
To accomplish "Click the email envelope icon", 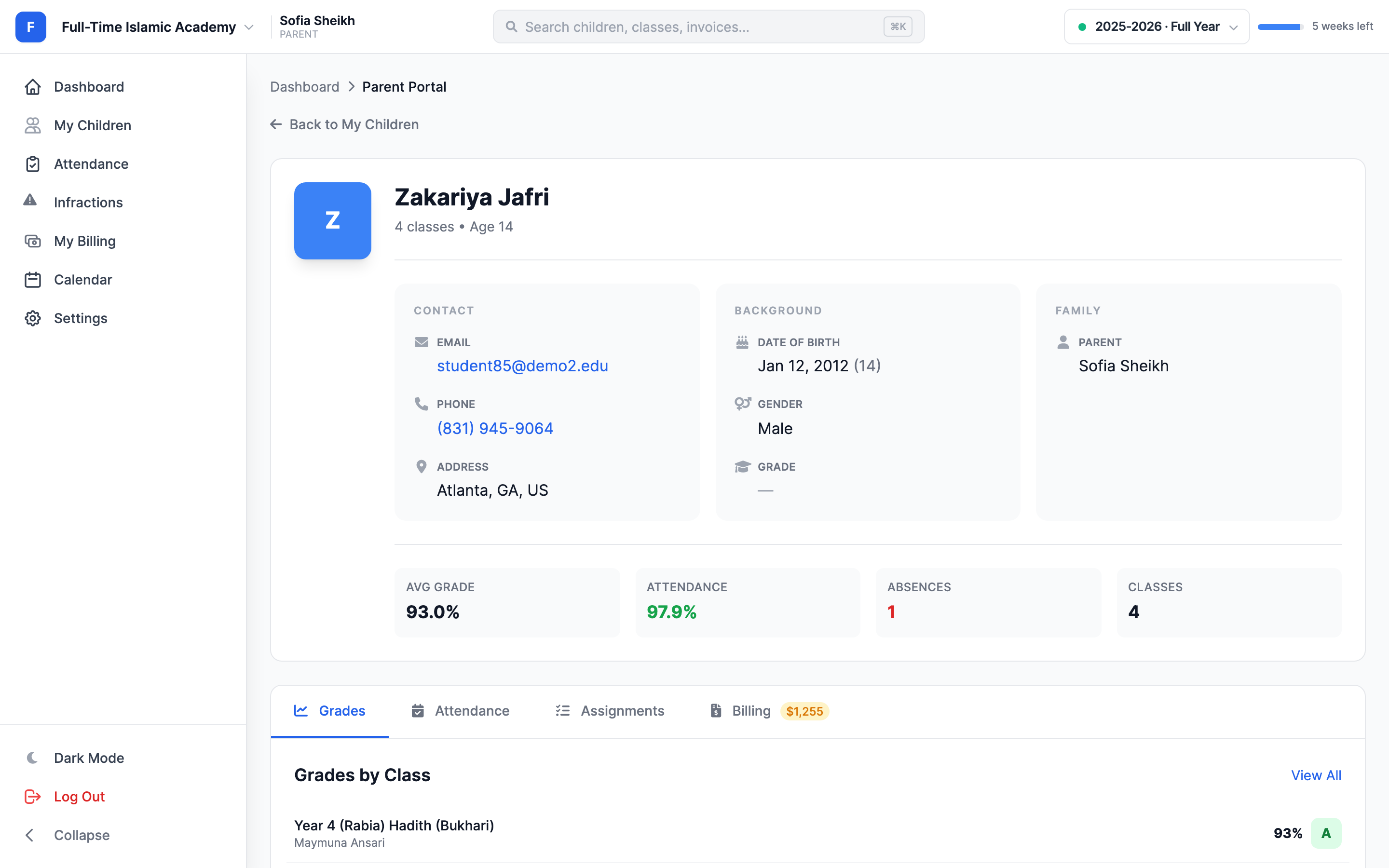I will coord(422,342).
